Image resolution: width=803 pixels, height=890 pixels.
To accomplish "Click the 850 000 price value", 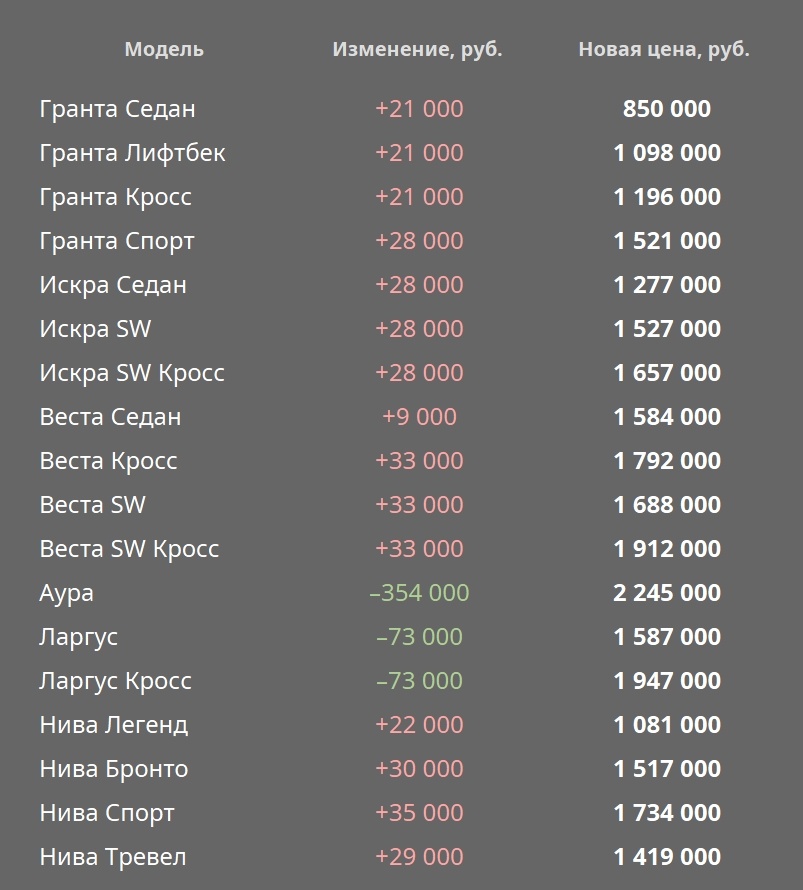I will [667, 109].
